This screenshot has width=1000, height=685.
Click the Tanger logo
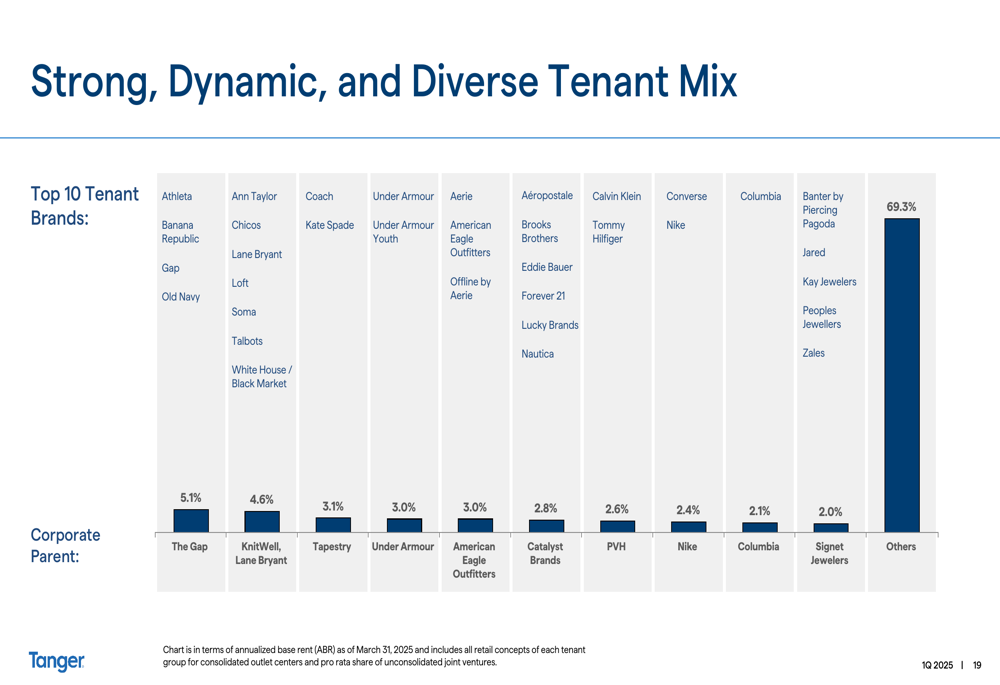[x=56, y=661]
